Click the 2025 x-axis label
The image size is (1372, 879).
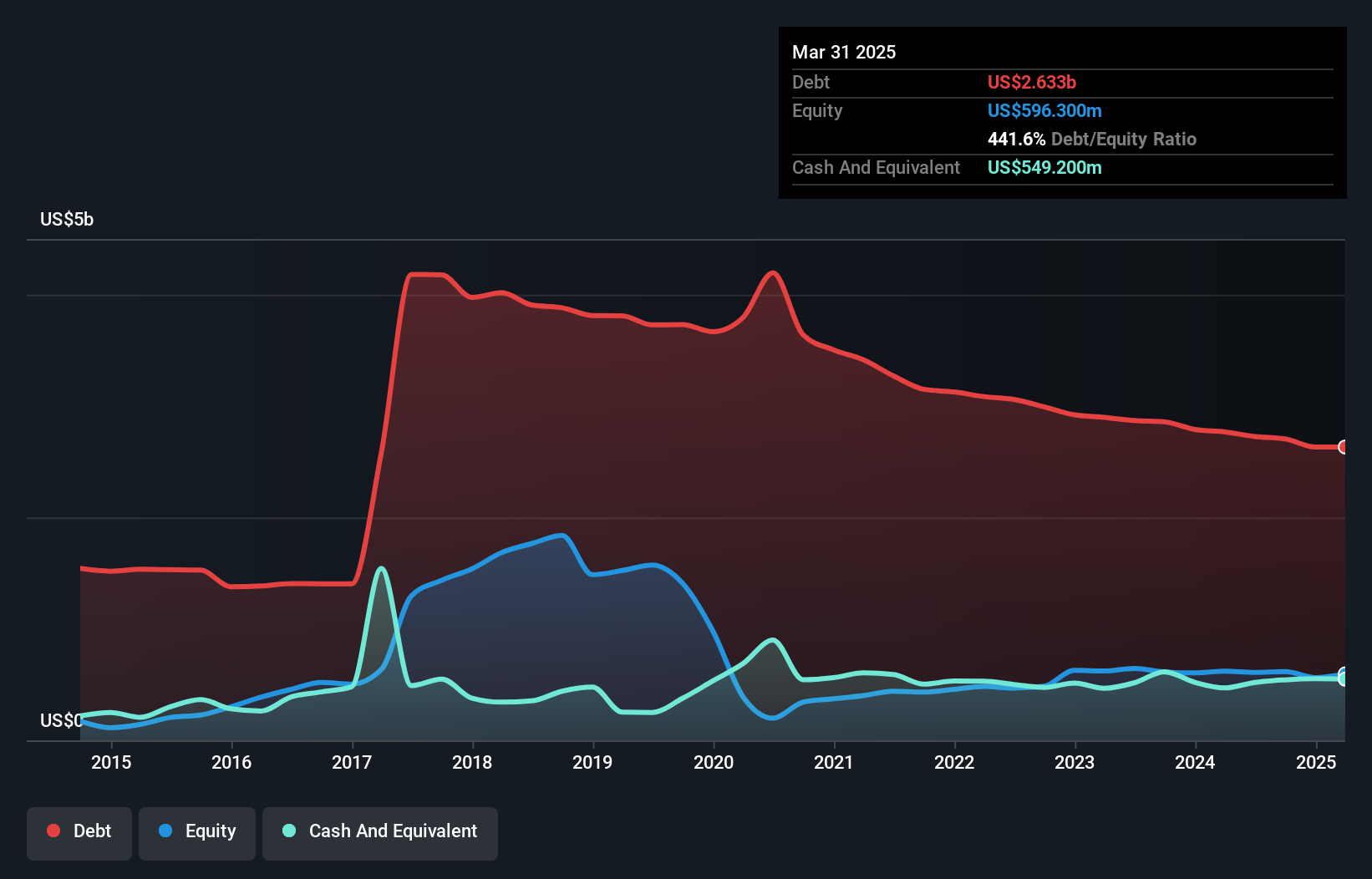(1316, 762)
